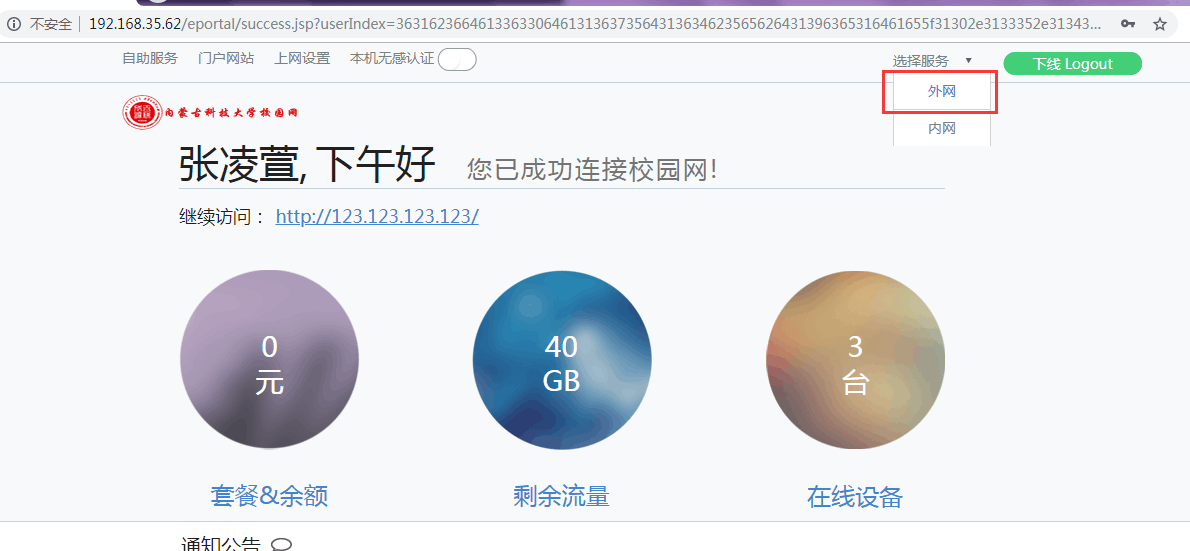Click the 您已成功连接校园网! message

[x=592, y=169]
